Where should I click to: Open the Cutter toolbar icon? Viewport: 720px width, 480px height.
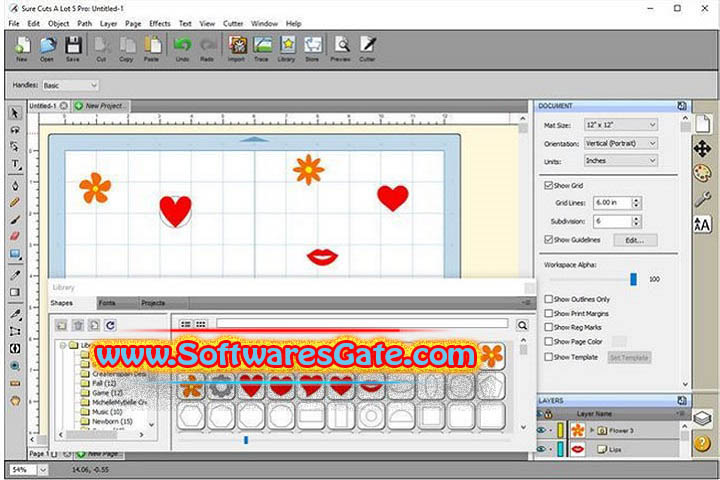pyautogui.click(x=367, y=48)
